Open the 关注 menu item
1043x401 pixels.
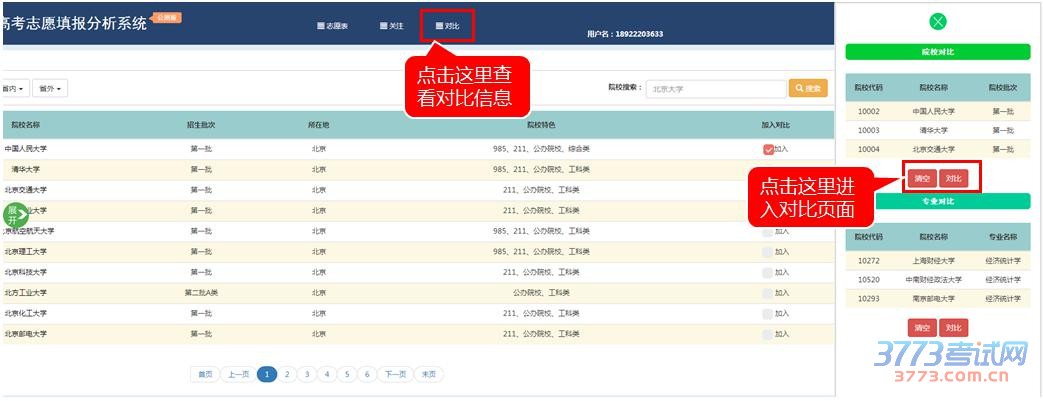point(392,25)
